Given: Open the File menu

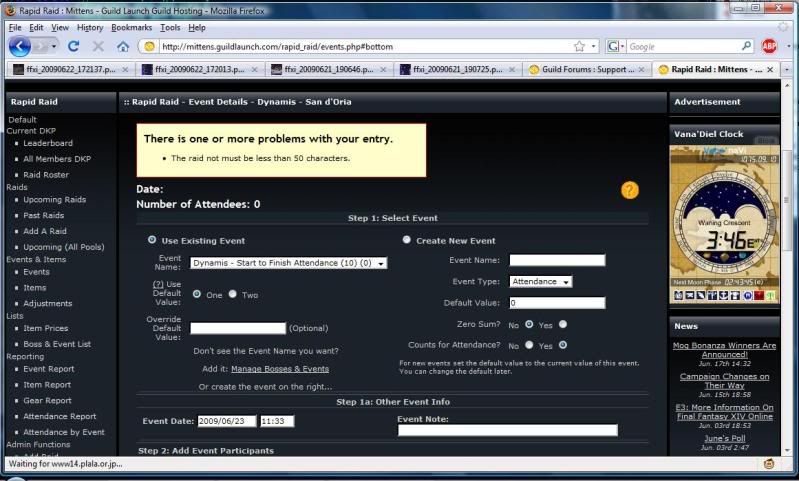Looking at the screenshot, I should tap(15, 28).
